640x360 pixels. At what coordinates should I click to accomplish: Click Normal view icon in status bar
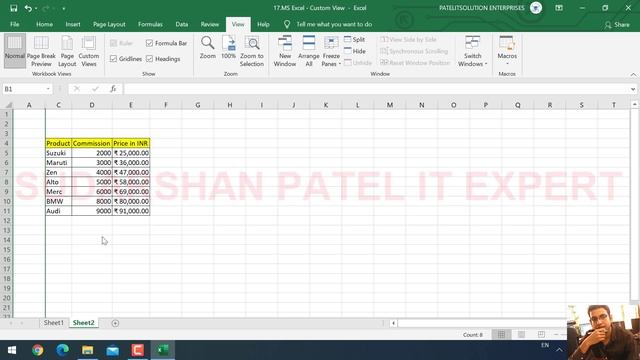tap(501, 335)
